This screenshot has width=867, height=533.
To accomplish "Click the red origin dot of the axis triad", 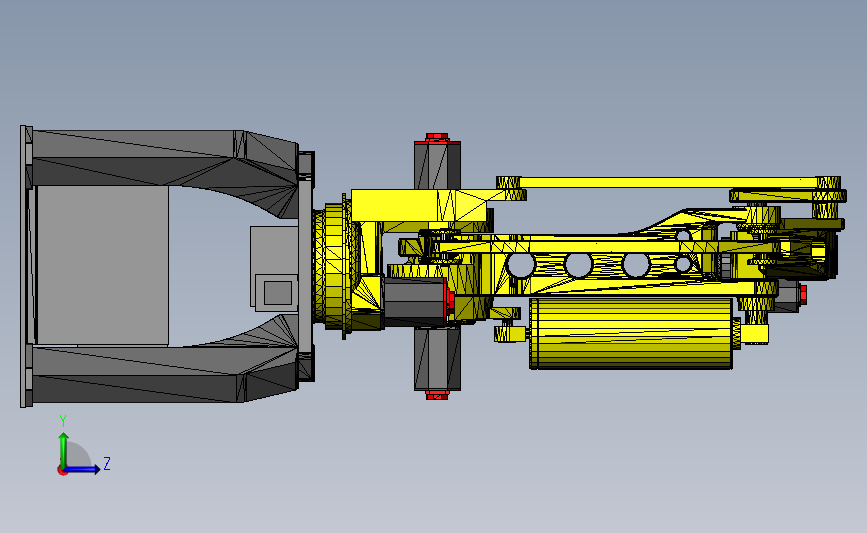I will (x=62, y=470).
